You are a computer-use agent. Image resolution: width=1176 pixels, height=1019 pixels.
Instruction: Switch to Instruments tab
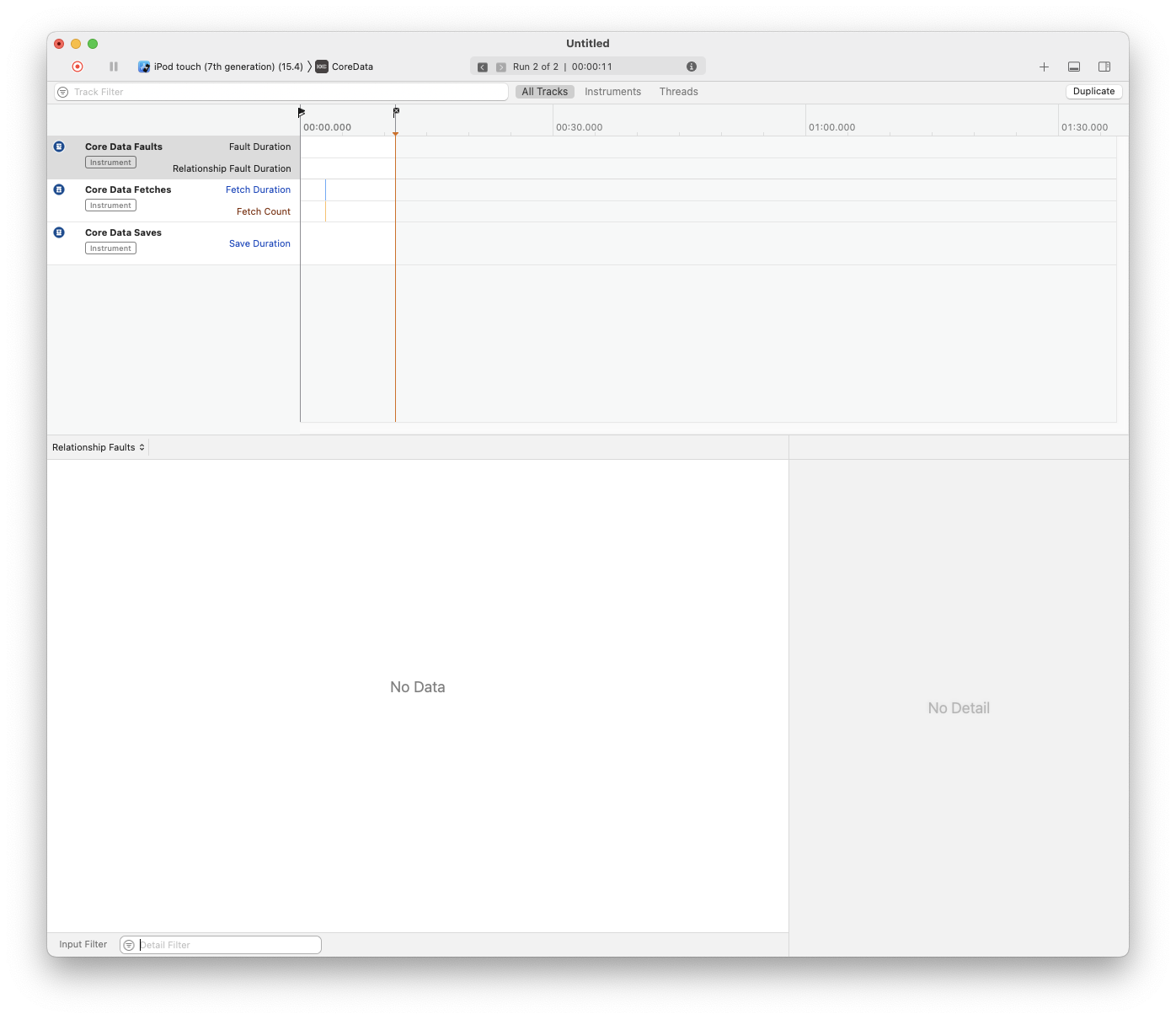tap(613, 92)
